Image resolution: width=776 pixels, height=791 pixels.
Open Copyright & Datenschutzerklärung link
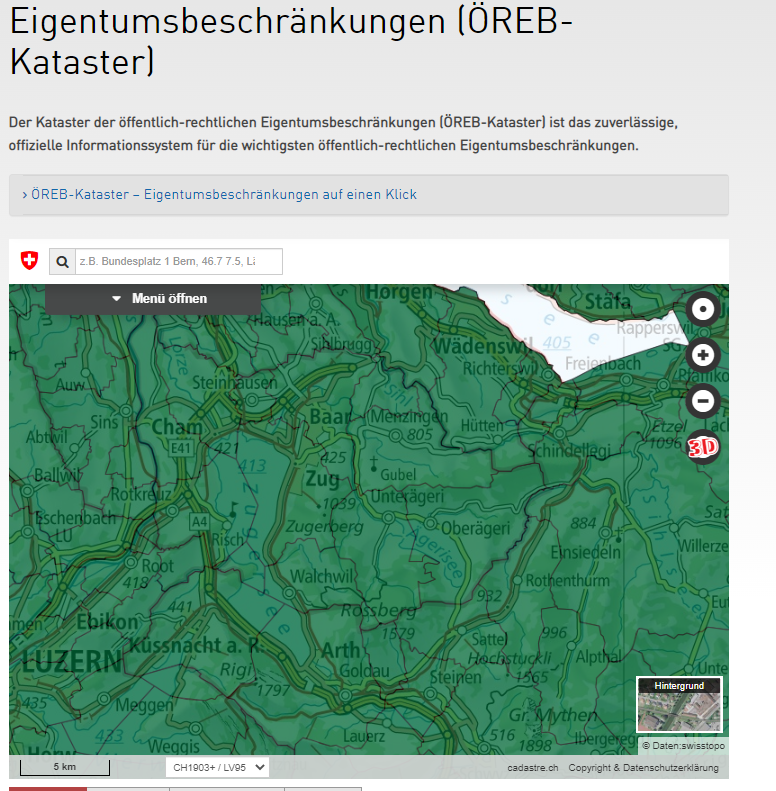pos(643,768)
